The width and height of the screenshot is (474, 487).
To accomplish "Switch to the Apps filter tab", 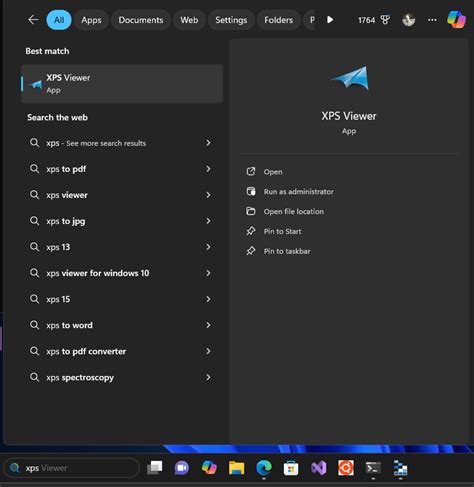I will click(91, 20).
